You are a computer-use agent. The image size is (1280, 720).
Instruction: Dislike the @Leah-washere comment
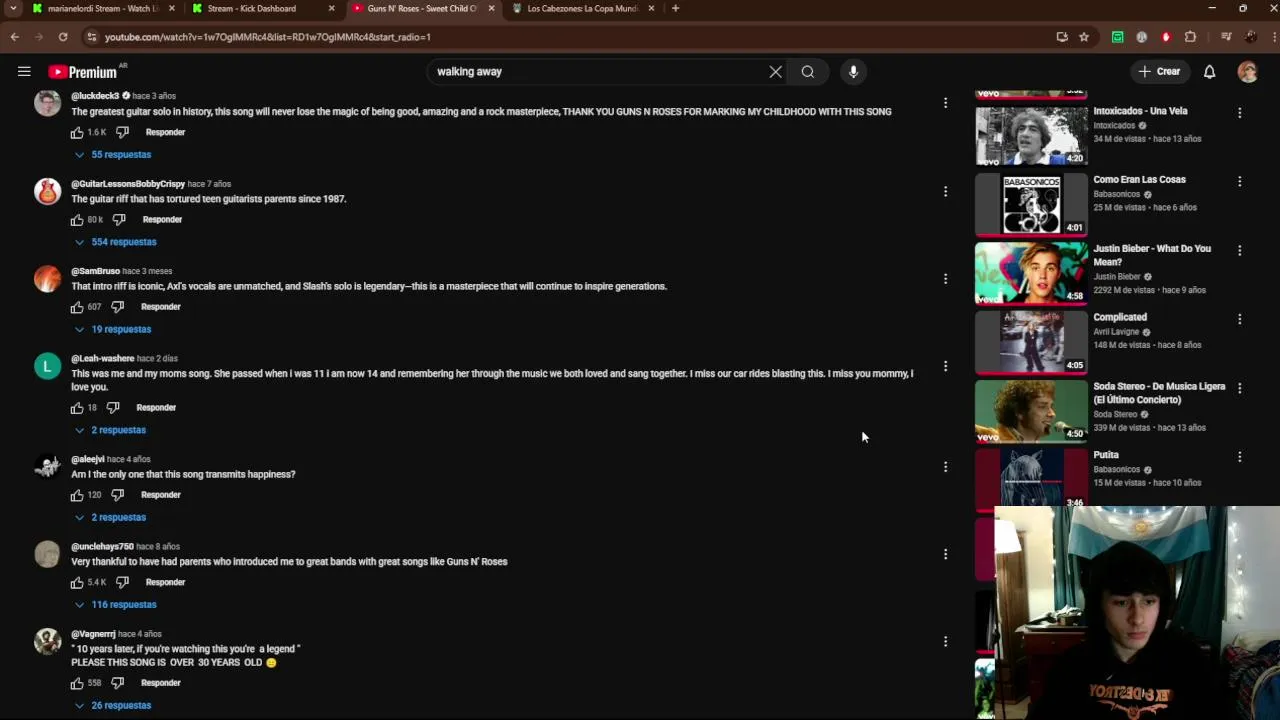click(113, 408)
